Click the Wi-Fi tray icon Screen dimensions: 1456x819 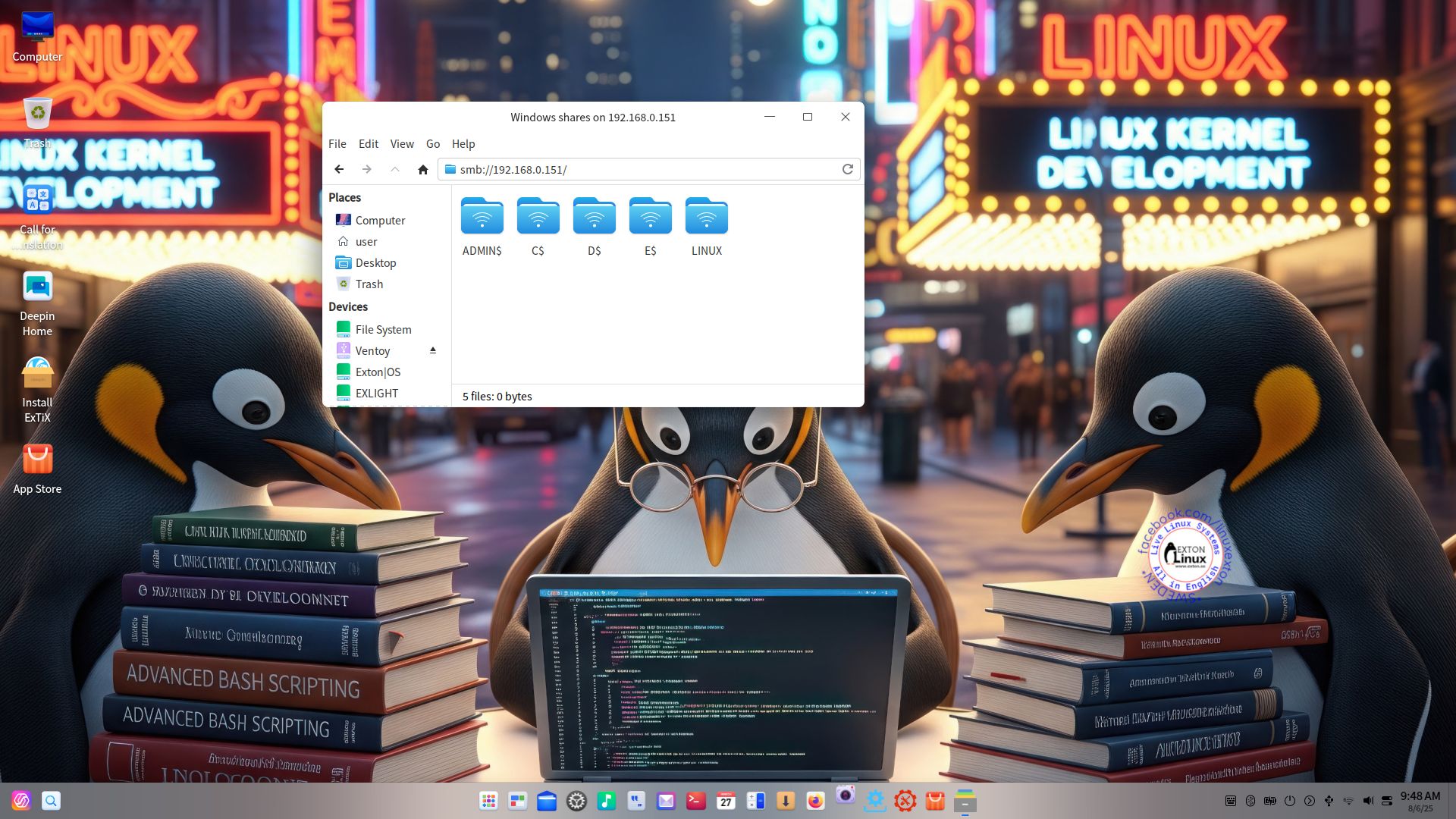(1348, 801)
